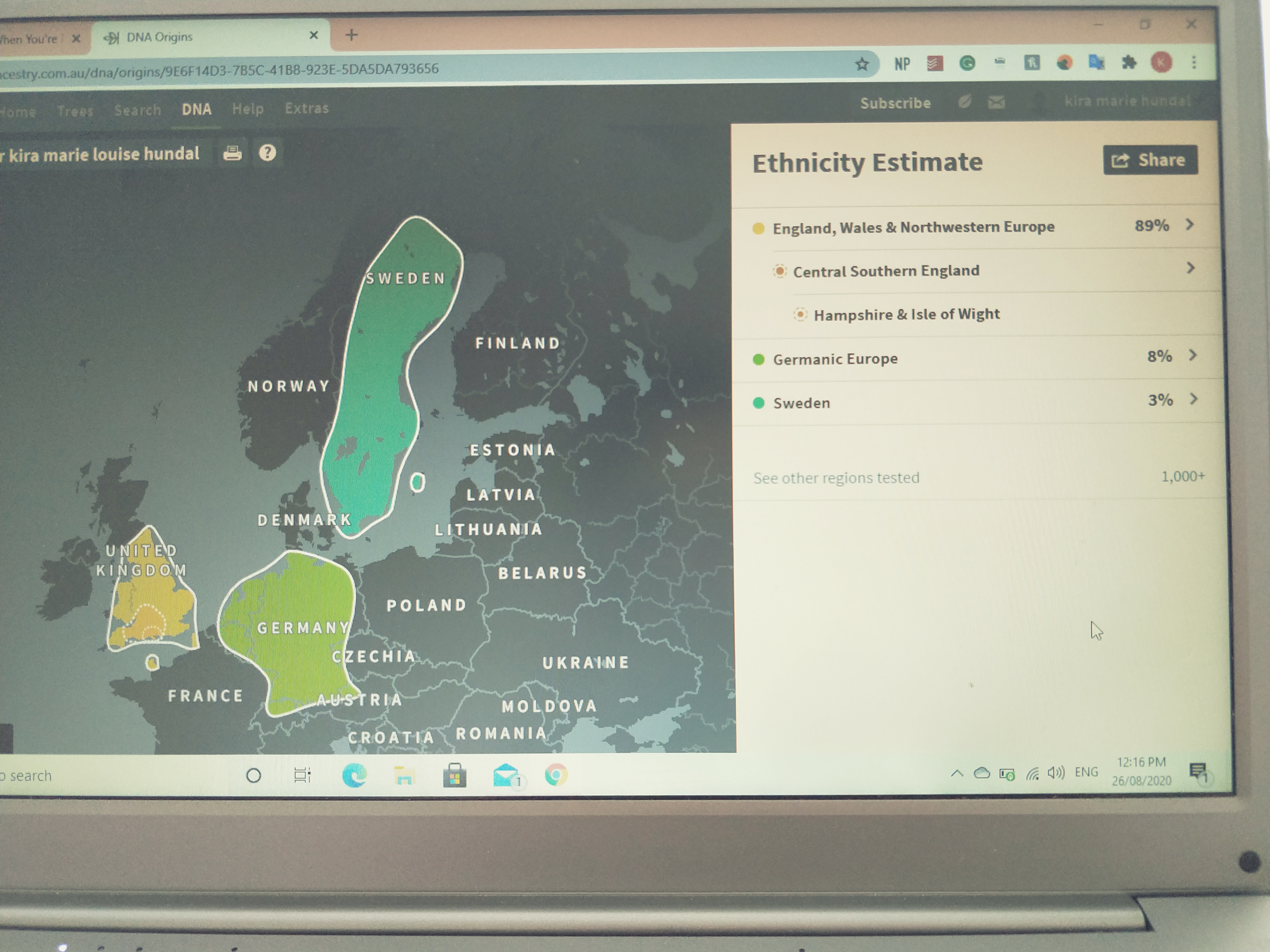
Task: Click the OneDrive cloud tray icon
Action: click(x=982, y=773)
